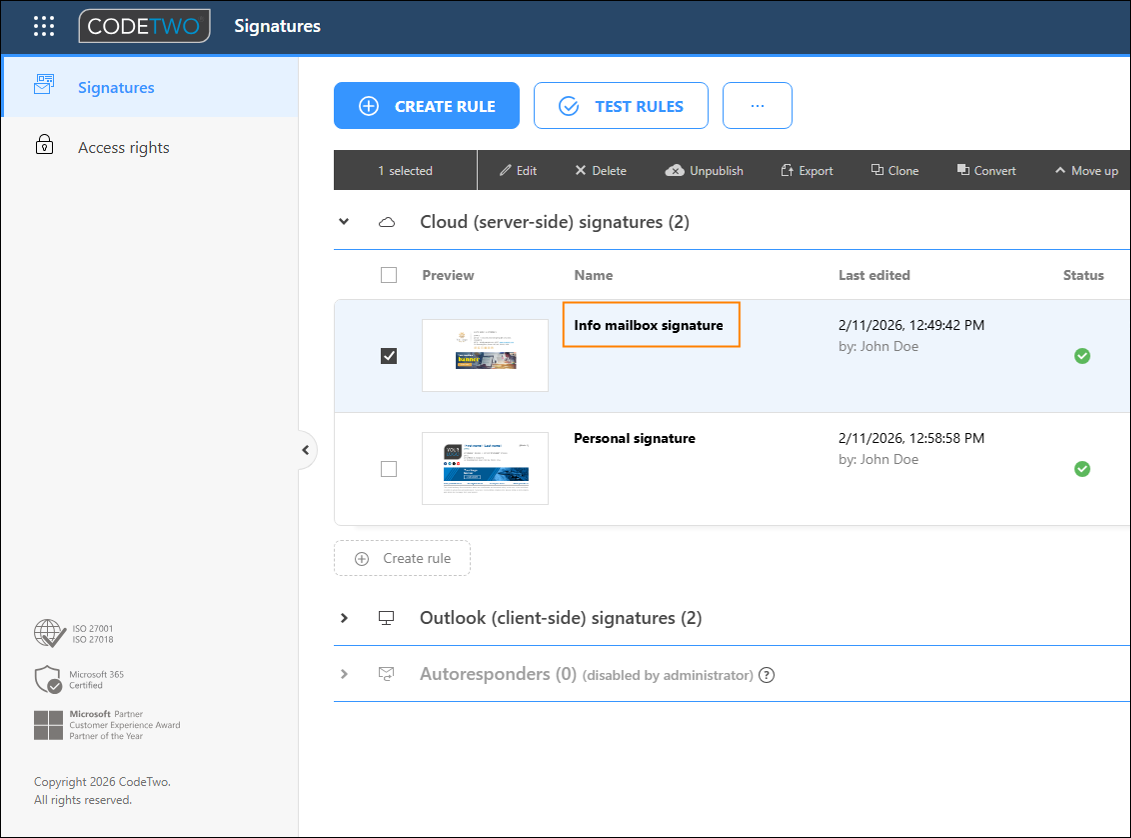Clone the selected signature rule
The image size is (1131, 838).
(894, 171)
